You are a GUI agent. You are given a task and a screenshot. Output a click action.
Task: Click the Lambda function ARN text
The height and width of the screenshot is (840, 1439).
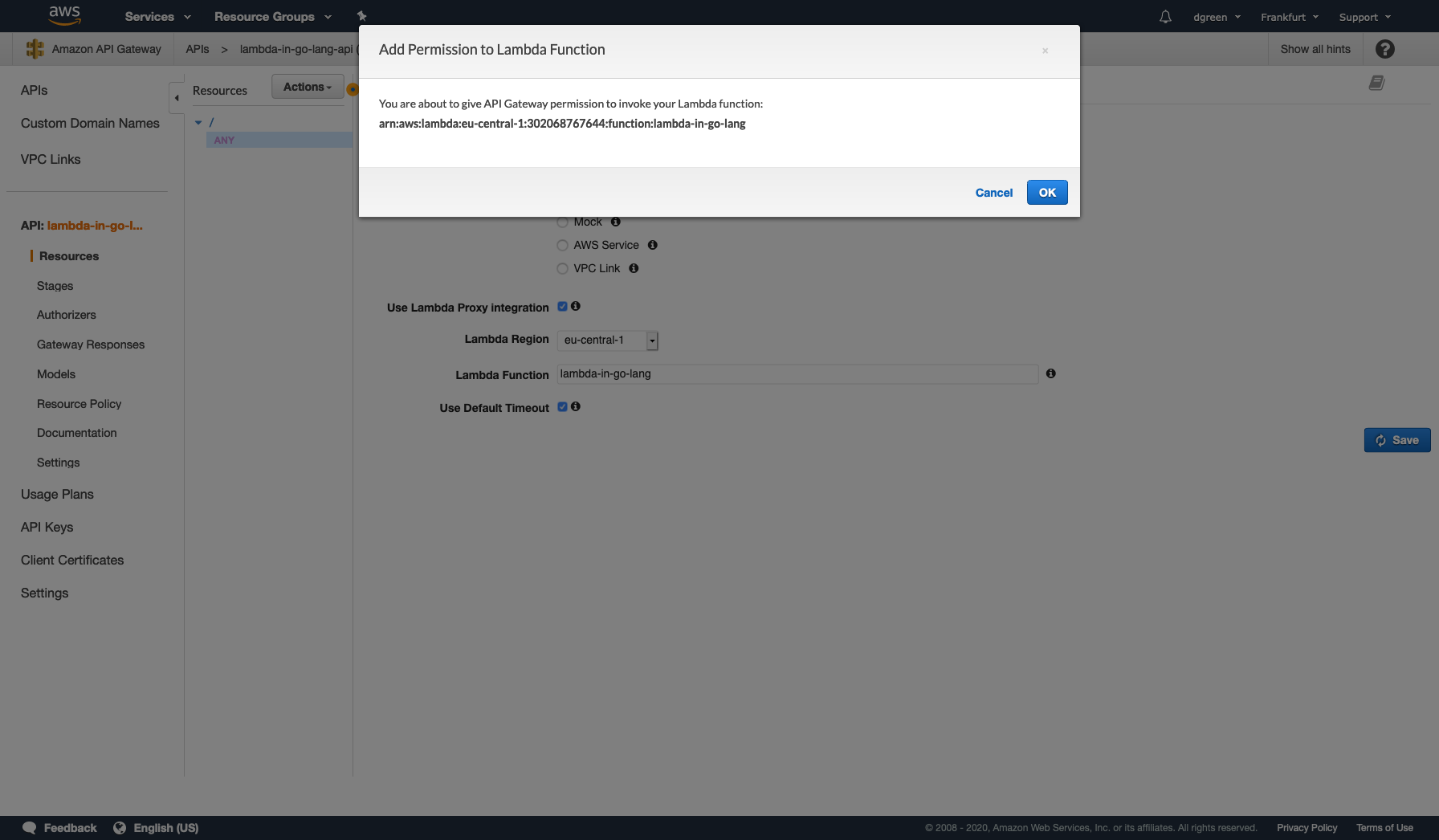tap(562, 124)
